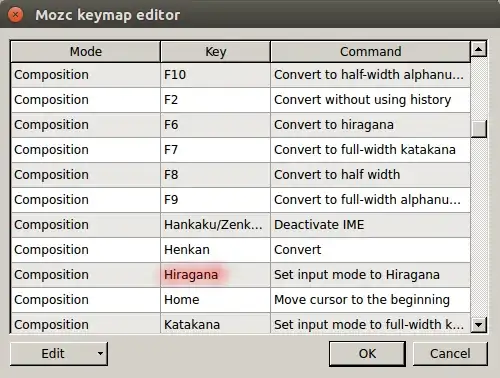The image size is (500, 378).
Task: Click the scrollbar down arrow
Action: 479,324
